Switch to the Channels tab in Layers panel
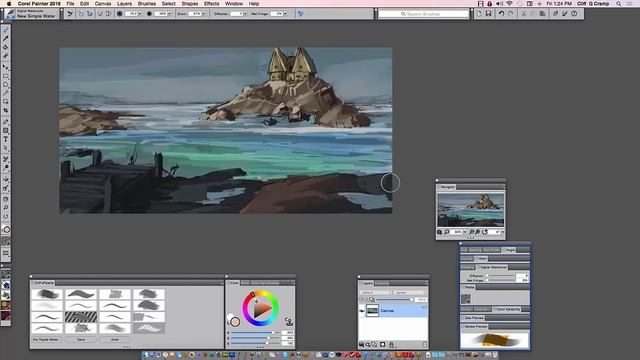The width and height of the screenshot is (640, 360). [382, 283]
